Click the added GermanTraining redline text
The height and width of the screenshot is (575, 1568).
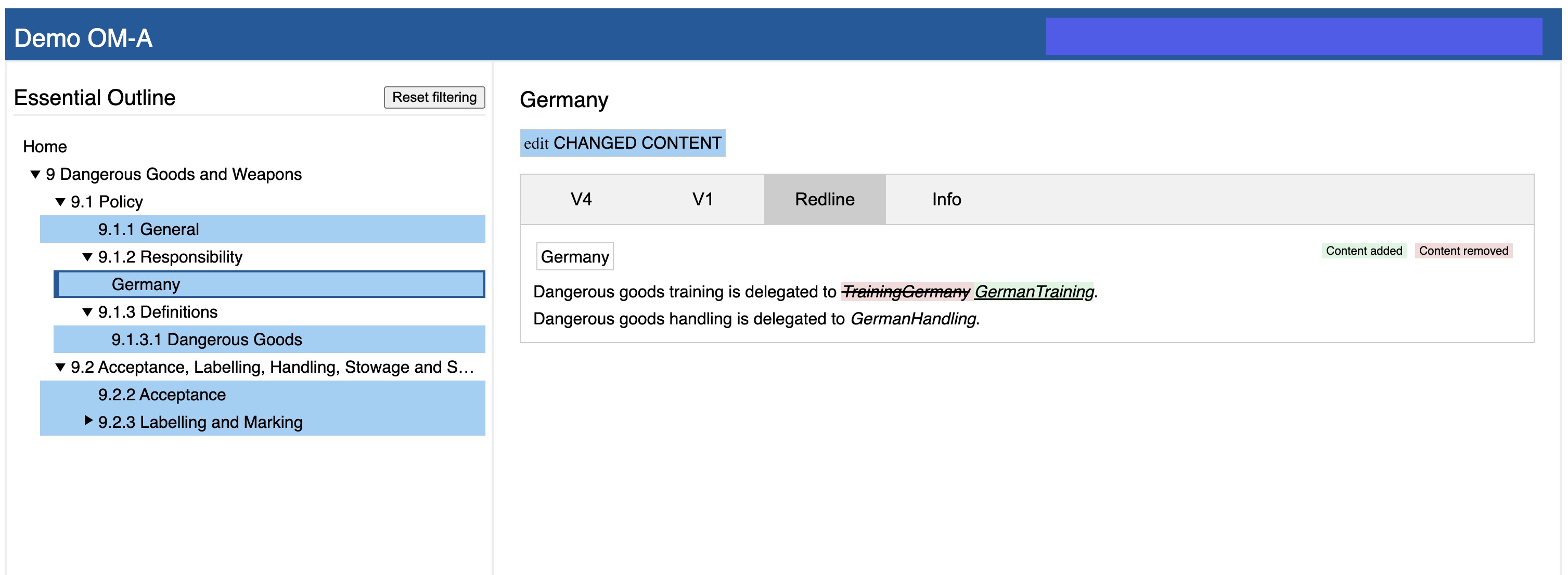[x=1034, y=292]
